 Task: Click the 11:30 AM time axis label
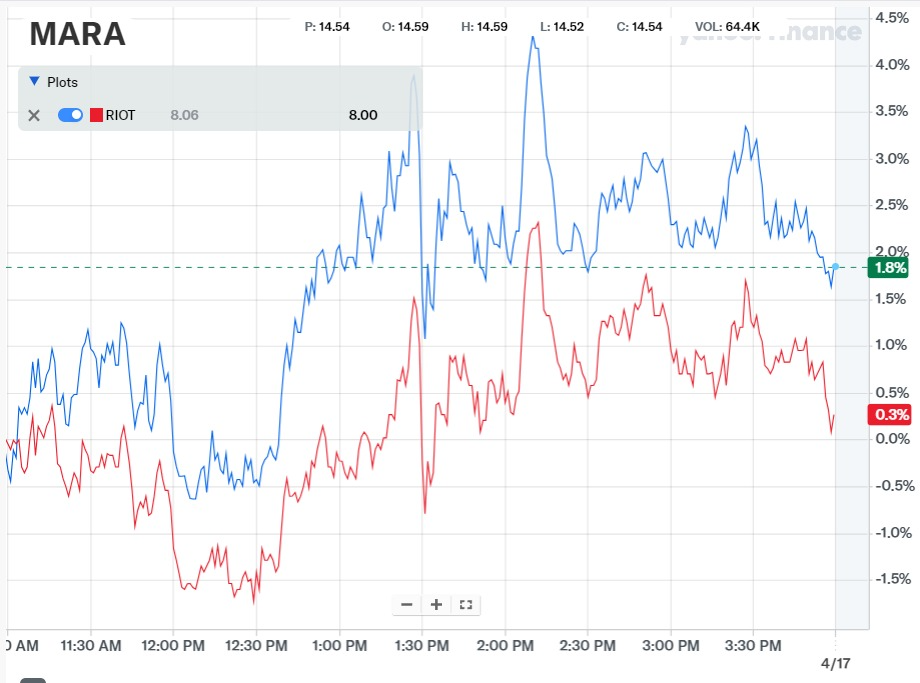coord(91,645)
